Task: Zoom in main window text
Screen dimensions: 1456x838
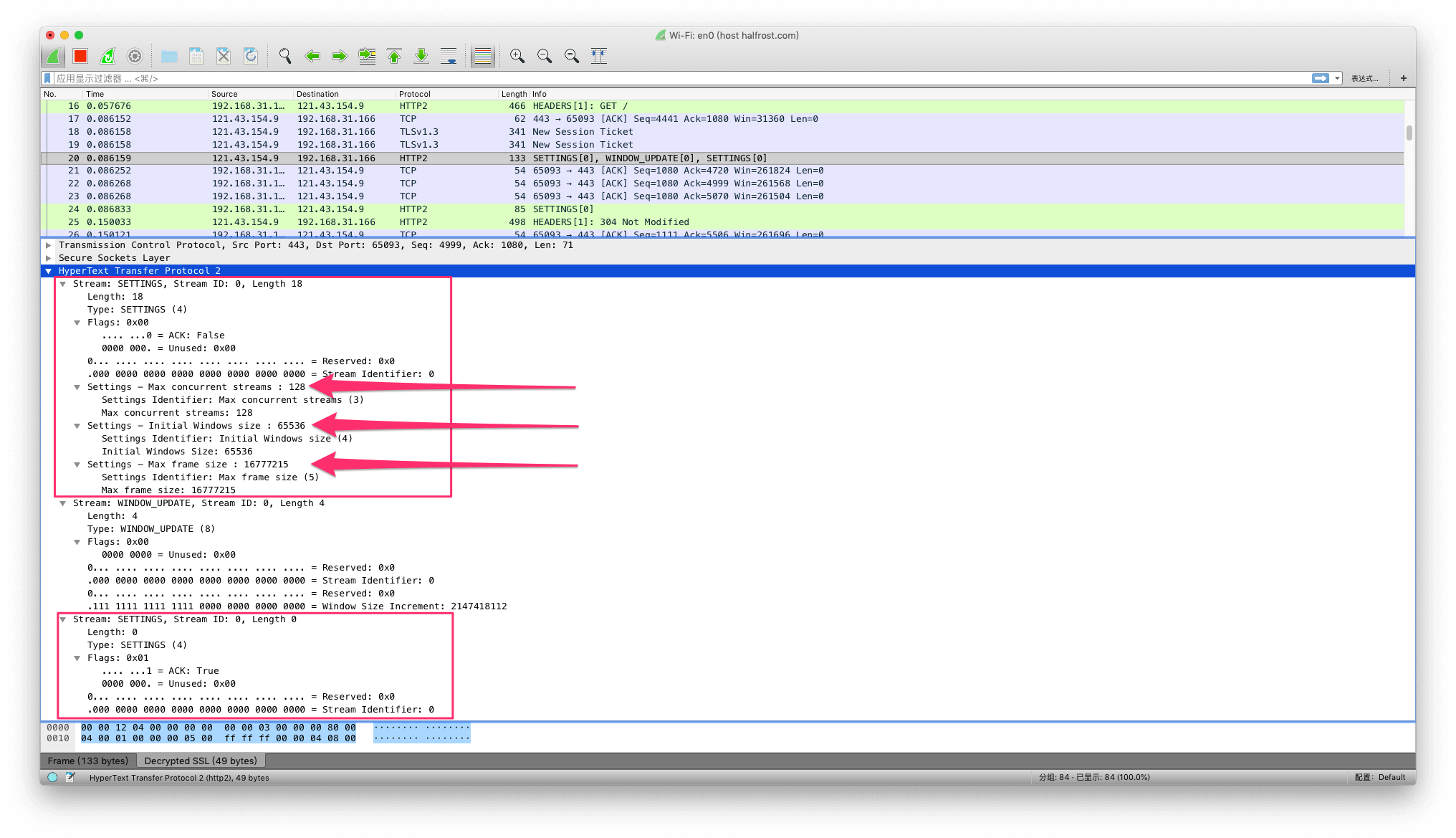Action: (517, 56)
